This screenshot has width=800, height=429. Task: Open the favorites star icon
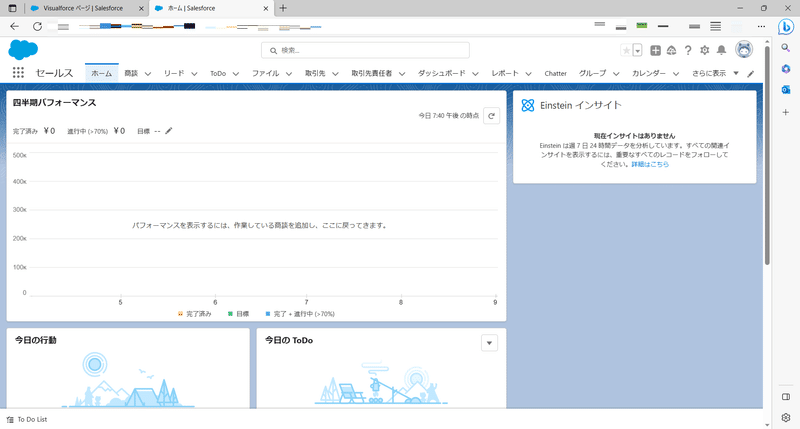coord(626,50)
